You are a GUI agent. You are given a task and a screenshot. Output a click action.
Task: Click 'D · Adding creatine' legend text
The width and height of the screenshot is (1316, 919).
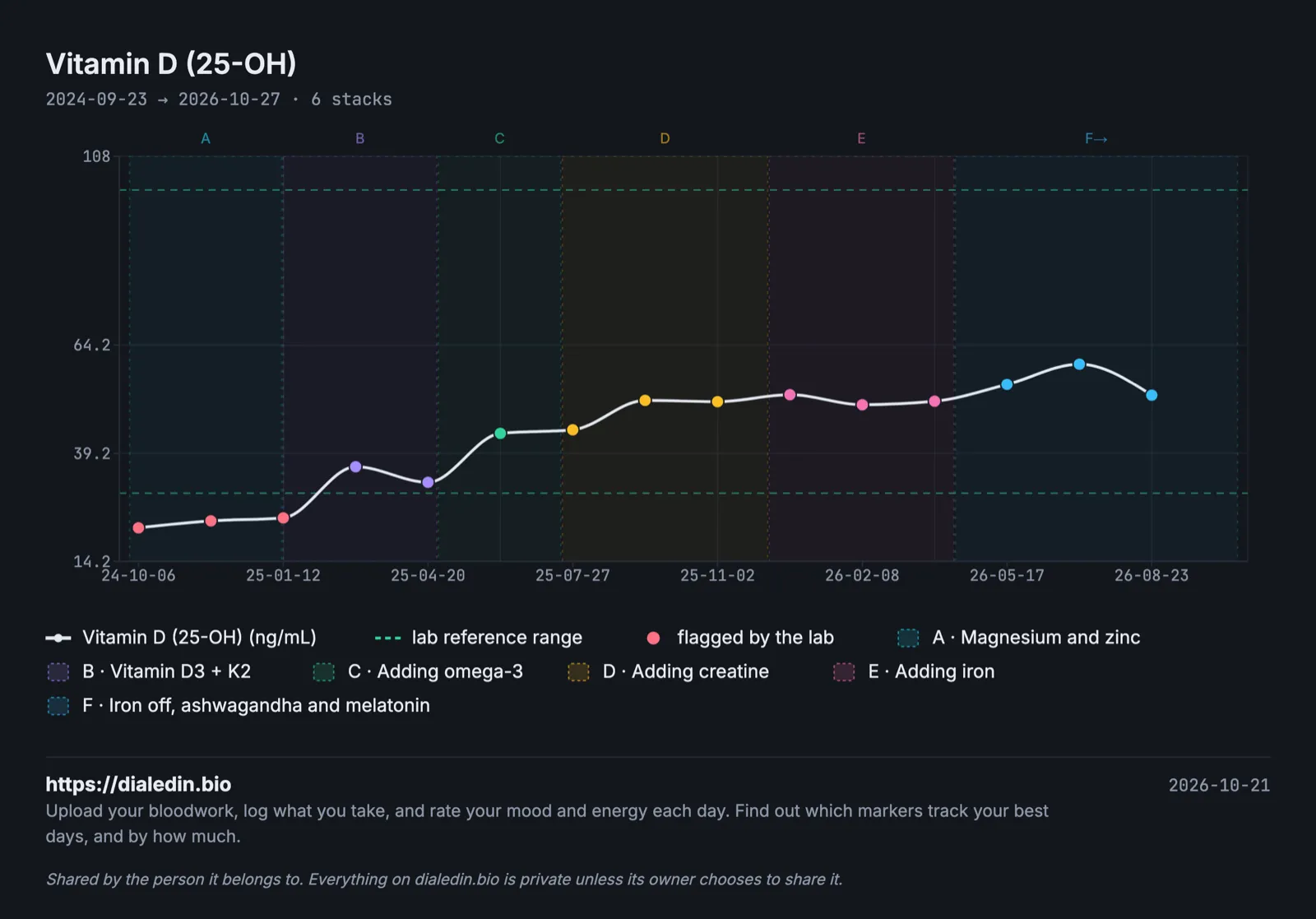point(686,671)
